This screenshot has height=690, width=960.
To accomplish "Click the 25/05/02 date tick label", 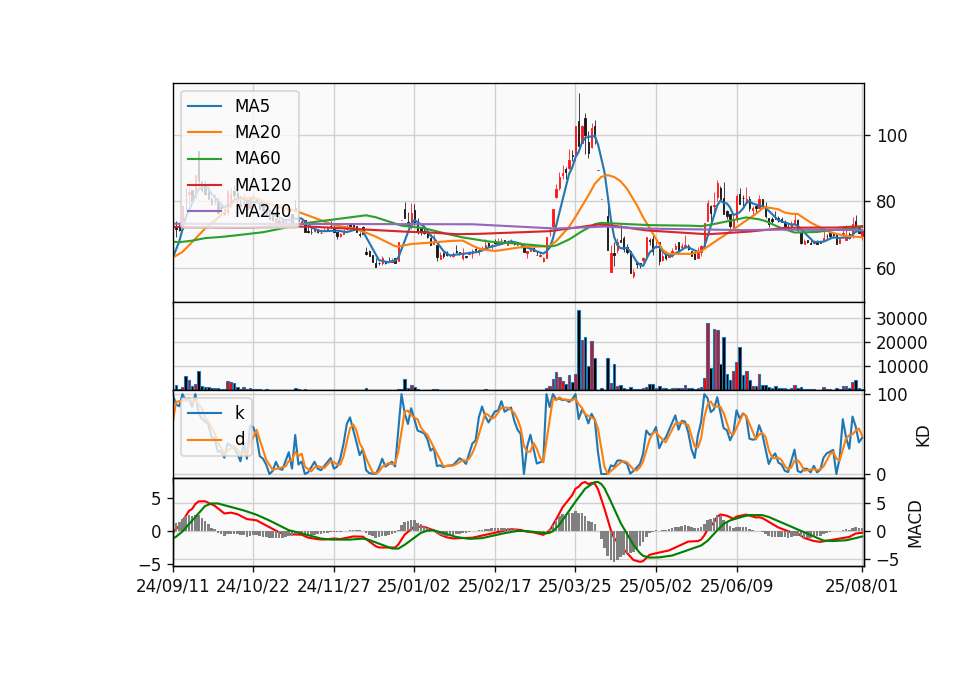I will 656,586.
